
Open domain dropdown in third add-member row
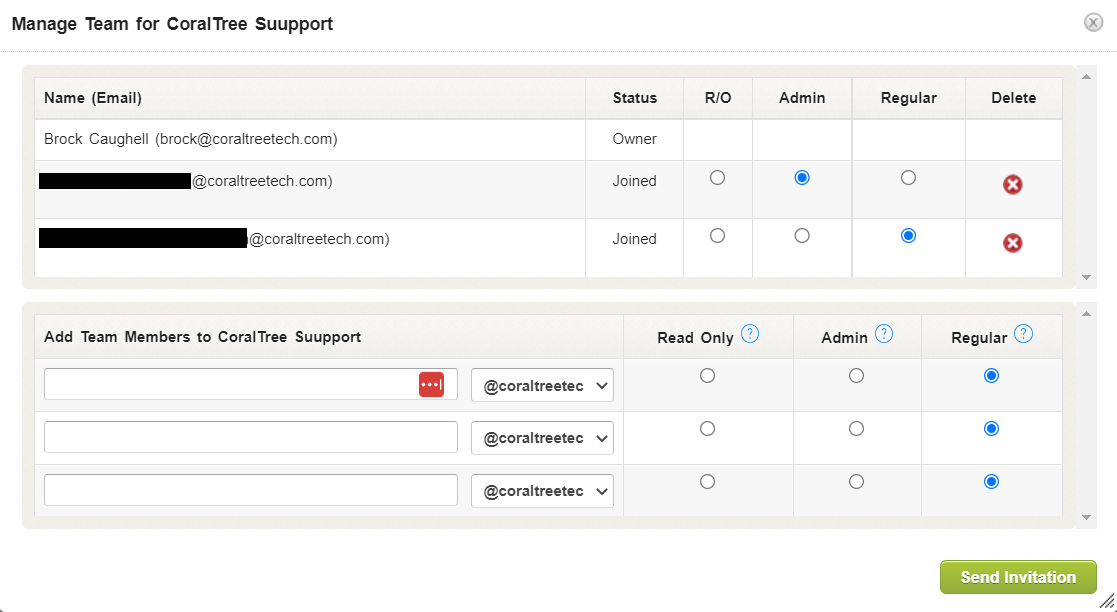click(542, 491)
